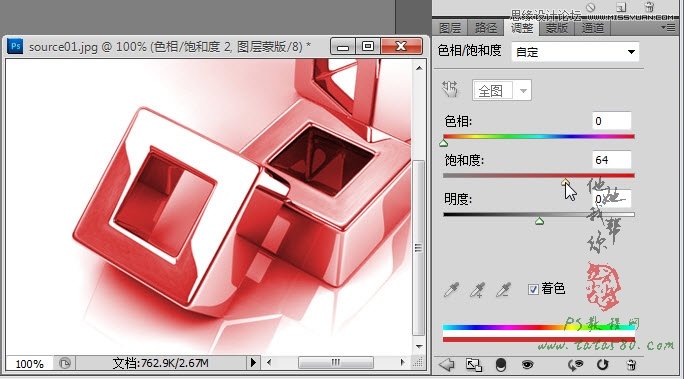This screenshot has height=379, width=684.
Task: Select the on-image adjustment hand tool
Action: click(450, 89)
